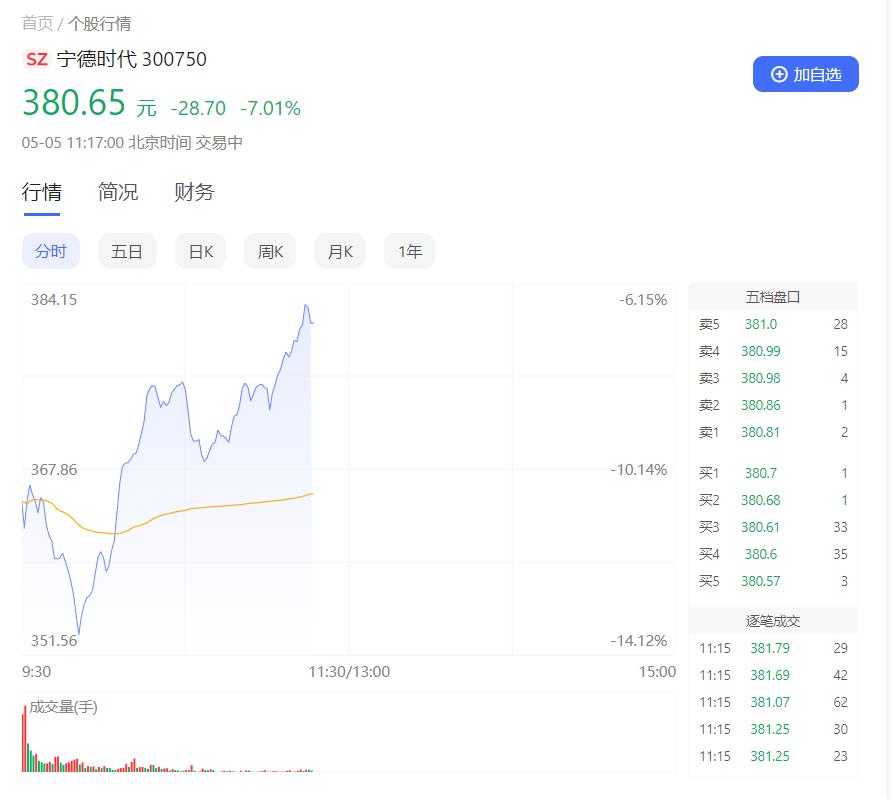The width and height of the screenshot is (891, 799).
Task: Click 卖2 price 380.86
Action: coord(761,405)
